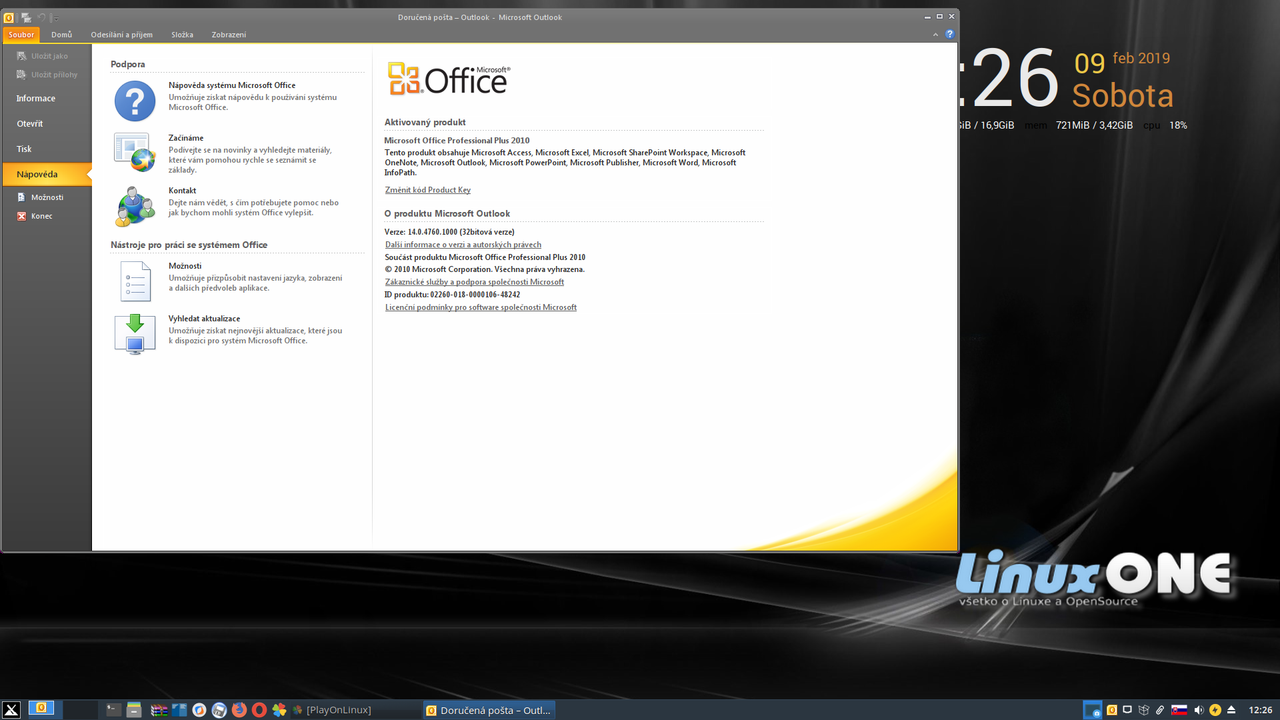The image size is (1280, 720).
Task: Switch to the Odesílání a příjem tab
Action: pos(122,35)
